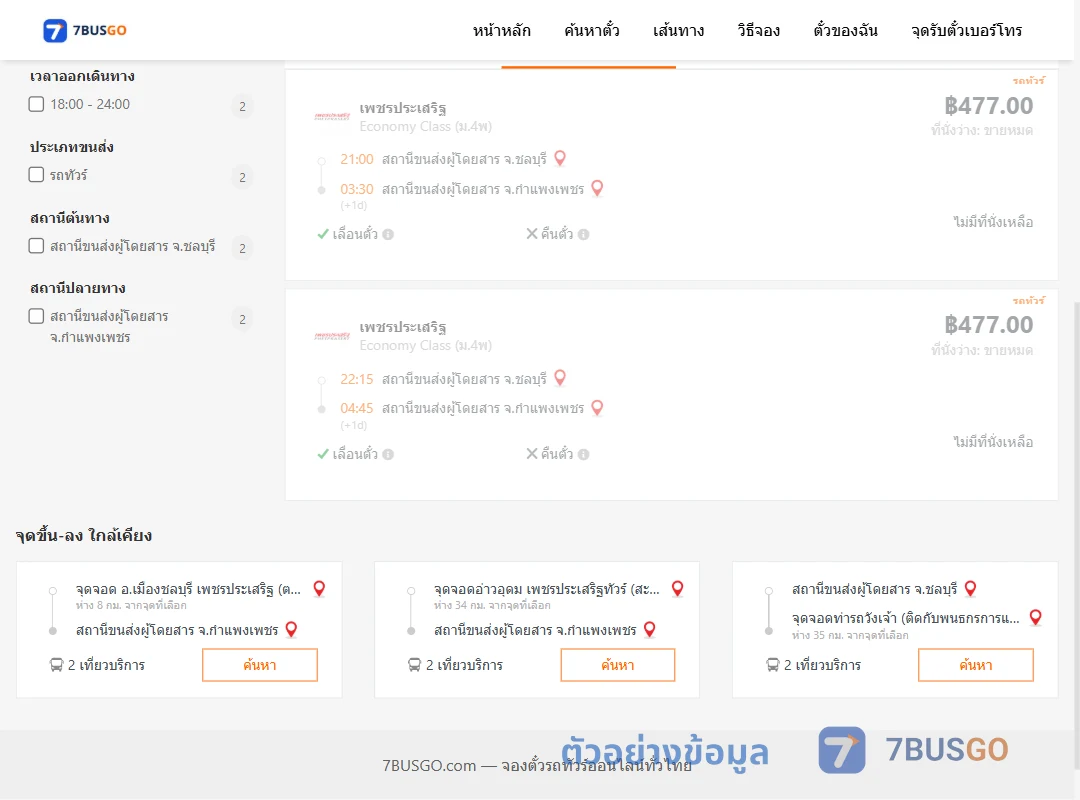1080x800 pixels.
Task: Click info icon beside คืนตั๋ว in second trip
Action: pos(583,454)
